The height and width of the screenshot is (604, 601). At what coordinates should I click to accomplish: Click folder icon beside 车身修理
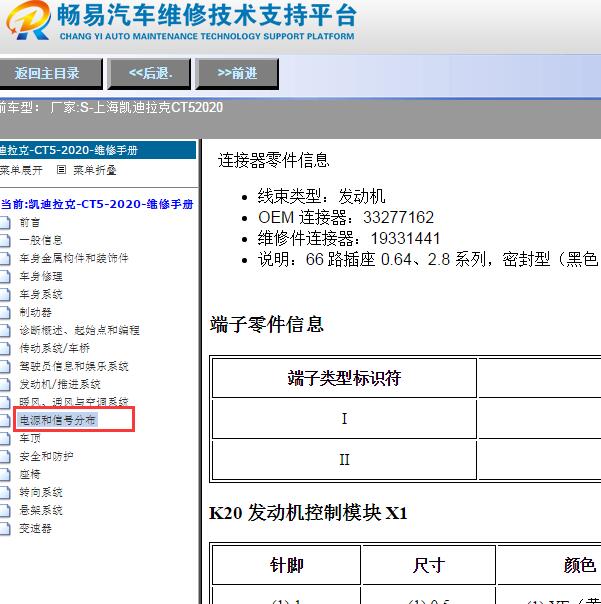(x=5, y=277)
